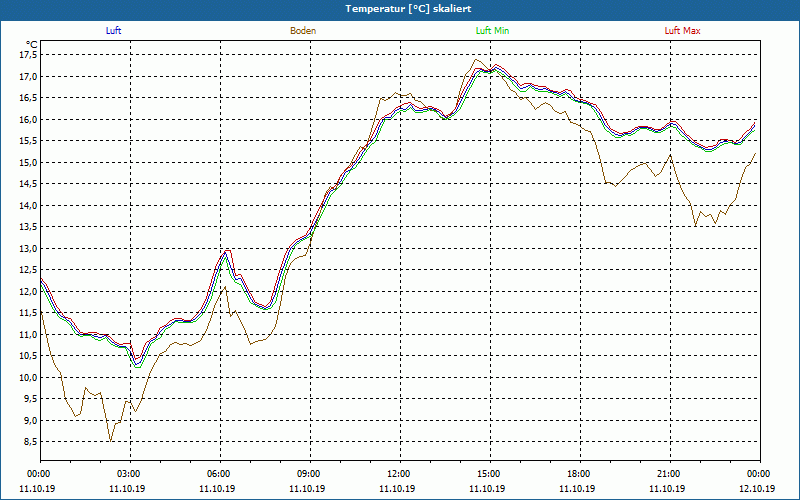Click the 10,0 y-axis value
The image size is (800, 500).
click(29, 378)
